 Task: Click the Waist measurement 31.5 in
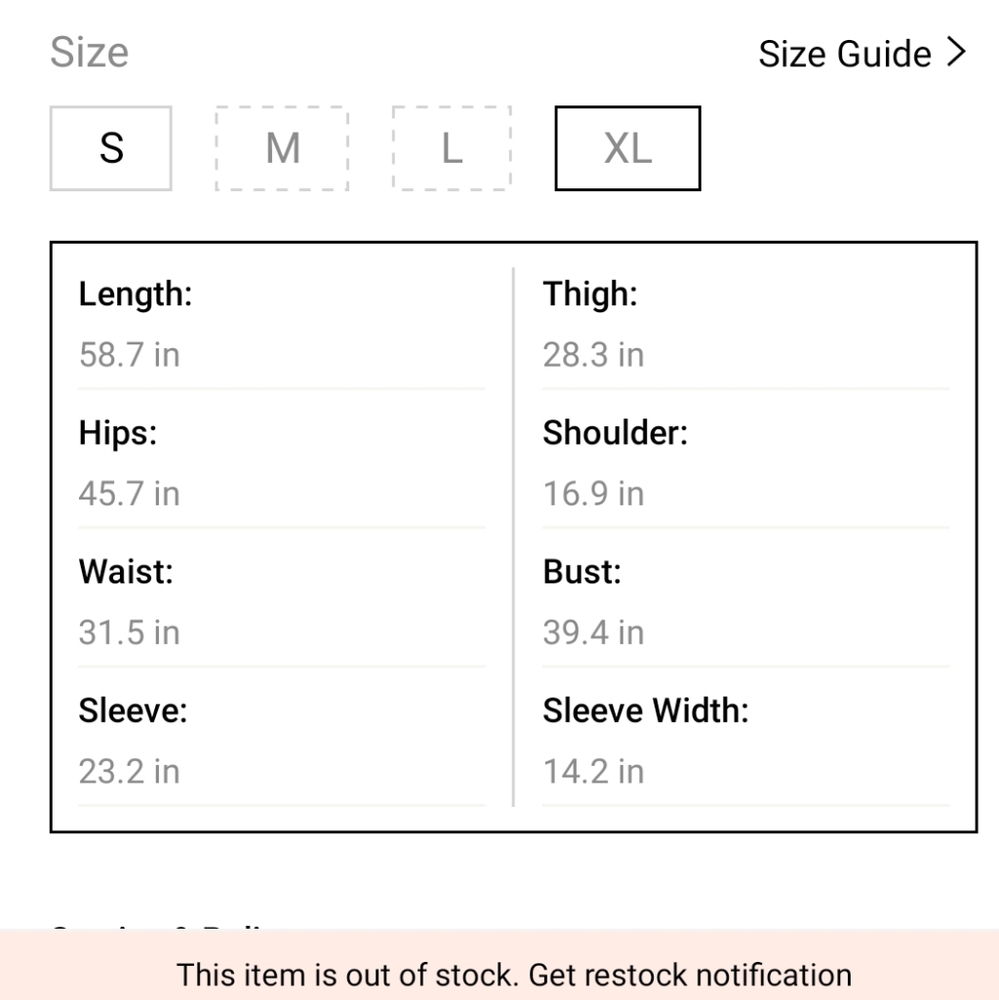[x=130, y=633]
